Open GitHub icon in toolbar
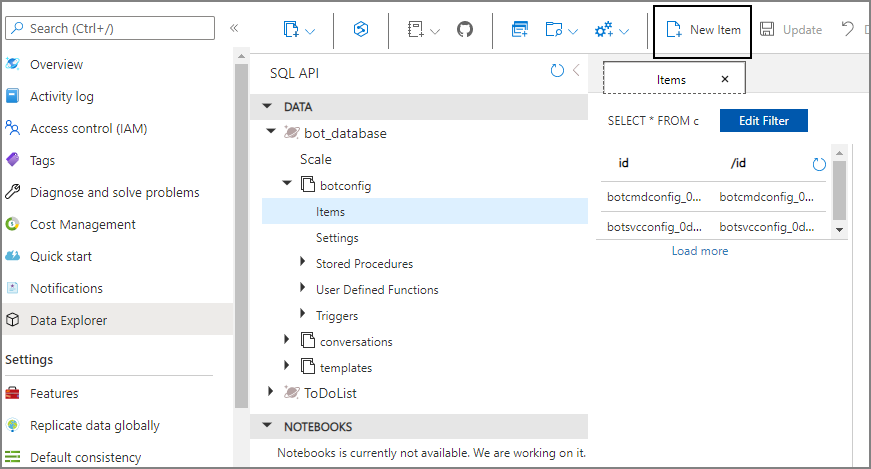The height and width of the screenshot is (469, 871). [464, 30]
